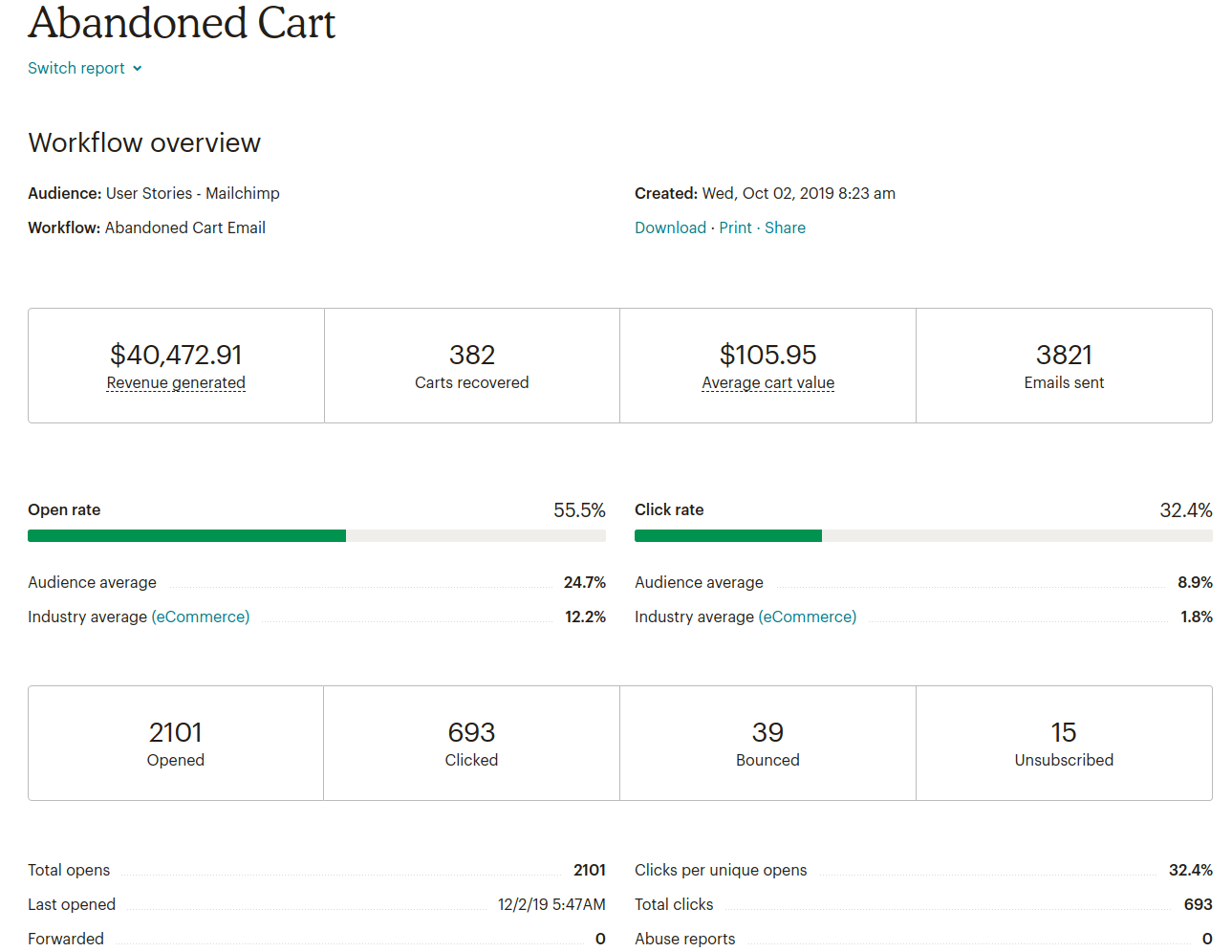
Task: Open eCommerce industry link under Open rate
Action: click(x=201, y=617)
